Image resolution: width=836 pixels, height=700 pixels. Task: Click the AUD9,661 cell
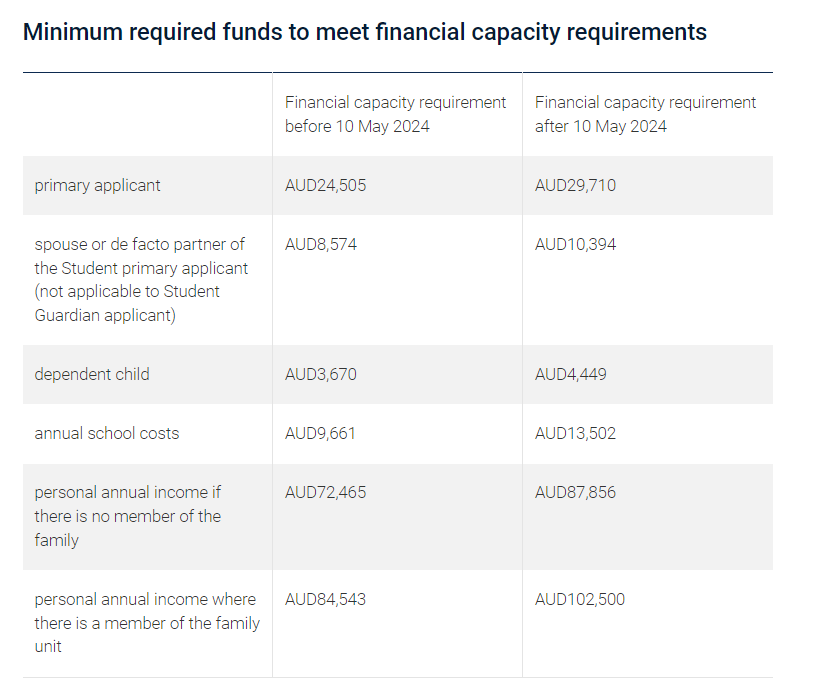320,433
